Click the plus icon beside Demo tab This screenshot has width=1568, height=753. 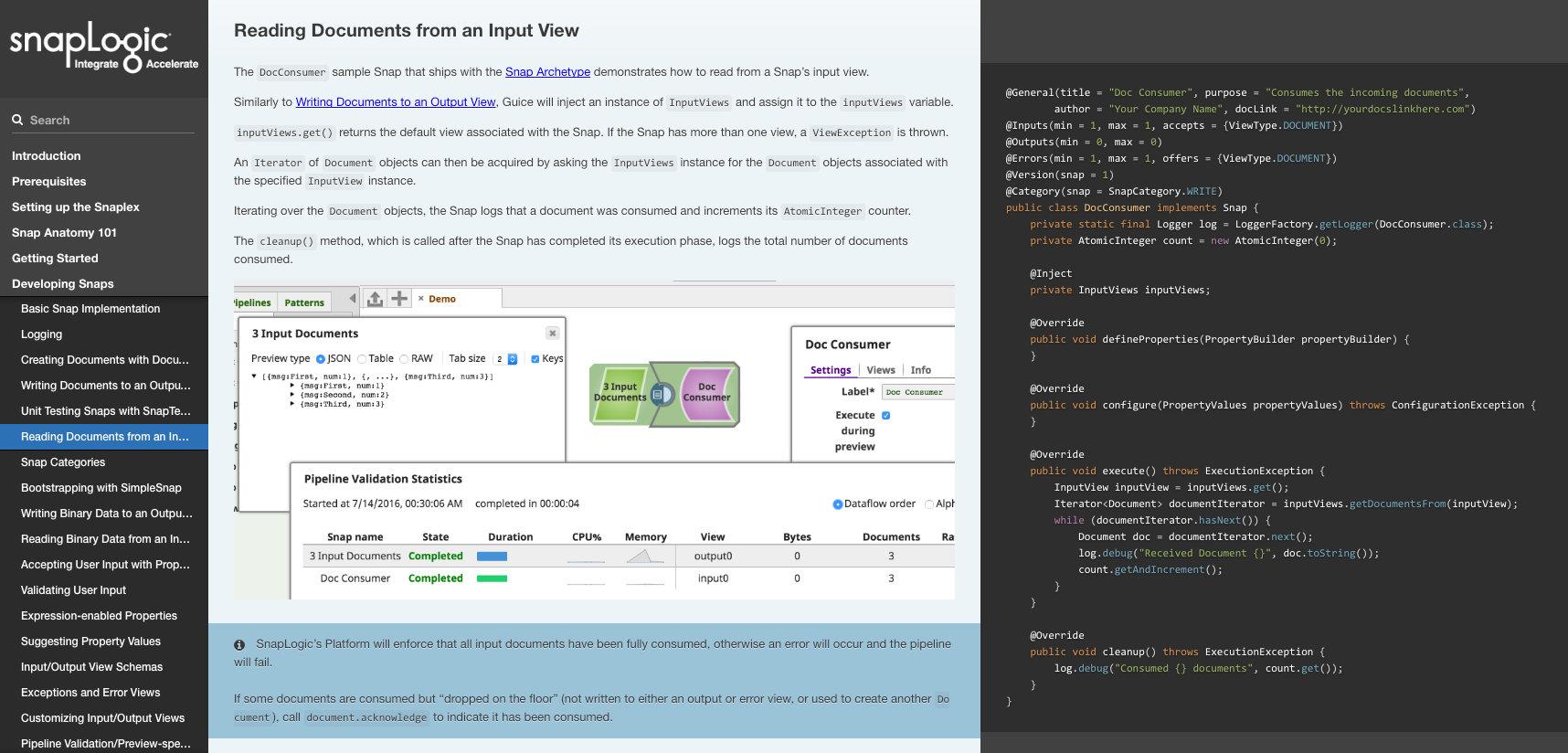[x=399, y=299]
